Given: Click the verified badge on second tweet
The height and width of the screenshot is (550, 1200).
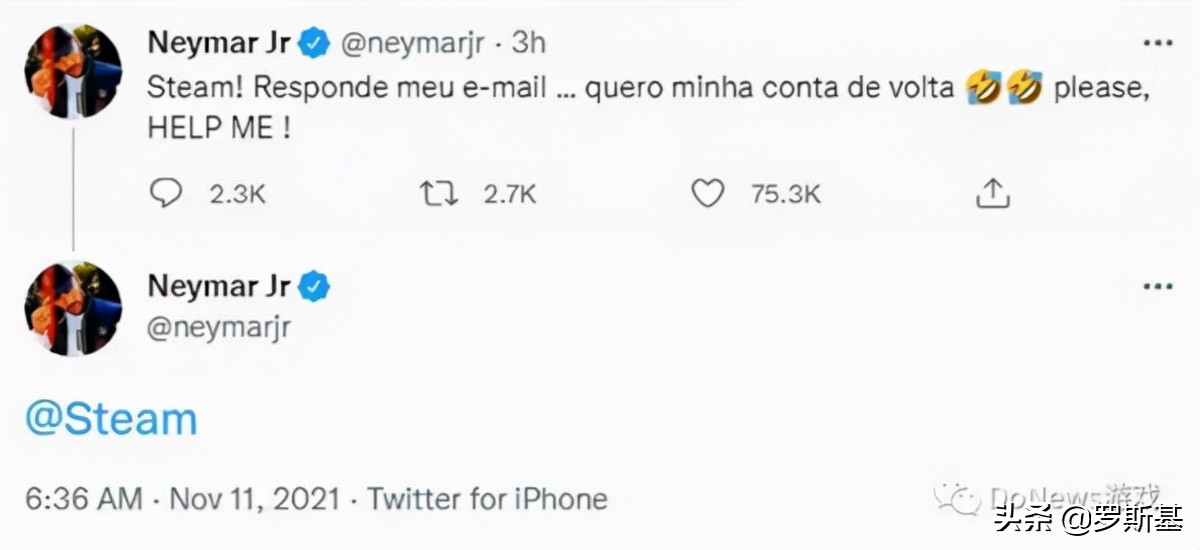Looking at the screenshot, I should point(315,287).
